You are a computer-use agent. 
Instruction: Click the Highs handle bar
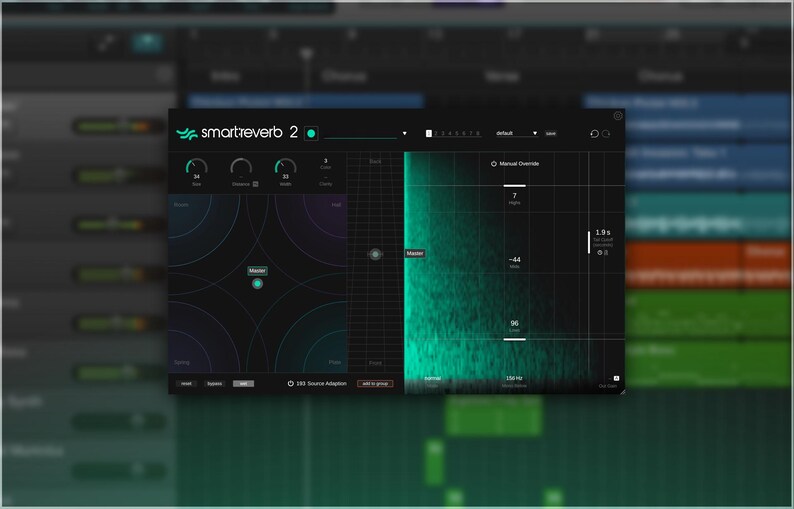click(x=514, y=186)
